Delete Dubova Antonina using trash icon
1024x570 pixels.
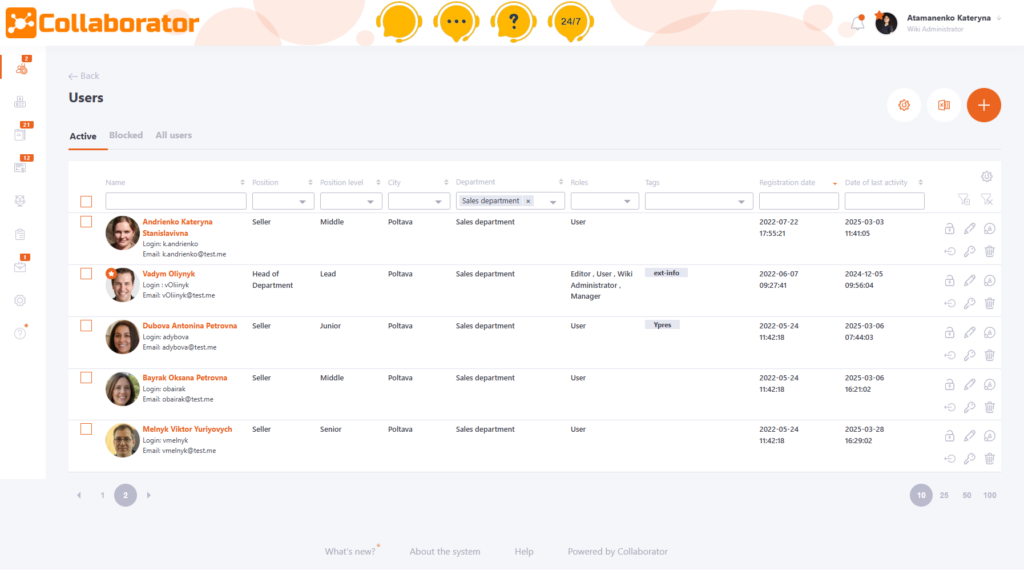click(x=989, y=355)
